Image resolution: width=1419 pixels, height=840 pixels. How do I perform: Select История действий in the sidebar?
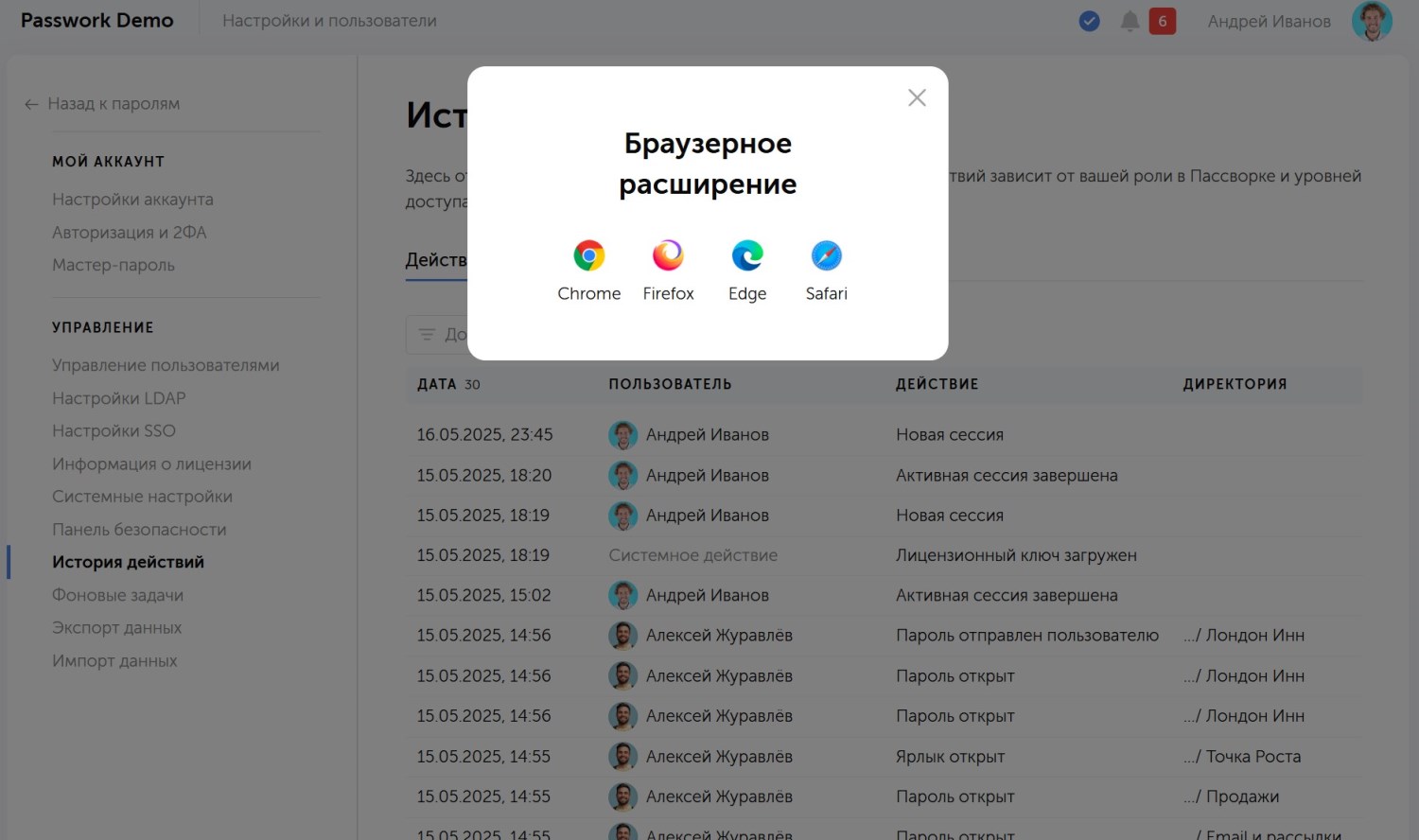128,562
